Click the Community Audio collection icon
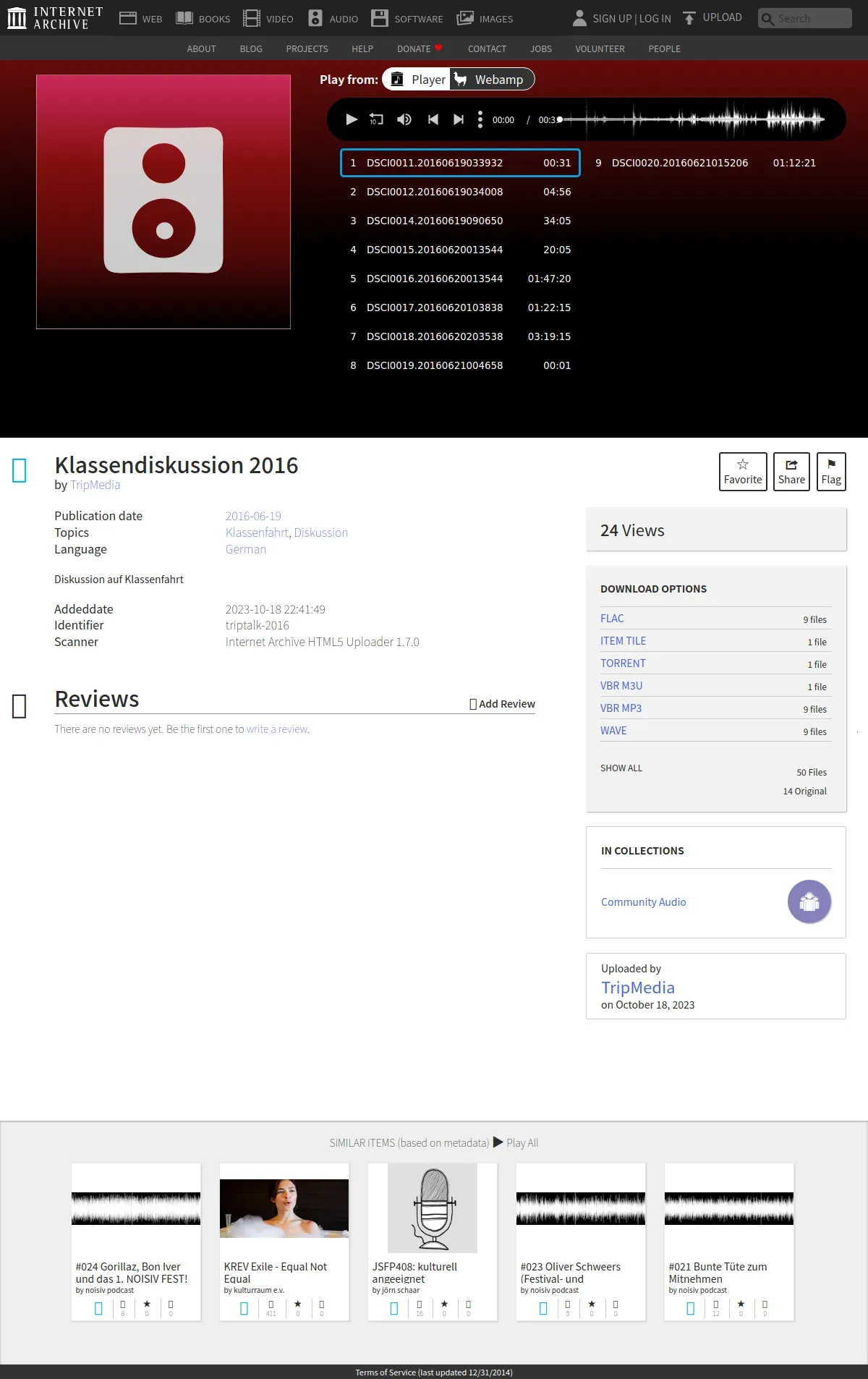This screenshot has width=868, height=1379. (x=809, y=901)
